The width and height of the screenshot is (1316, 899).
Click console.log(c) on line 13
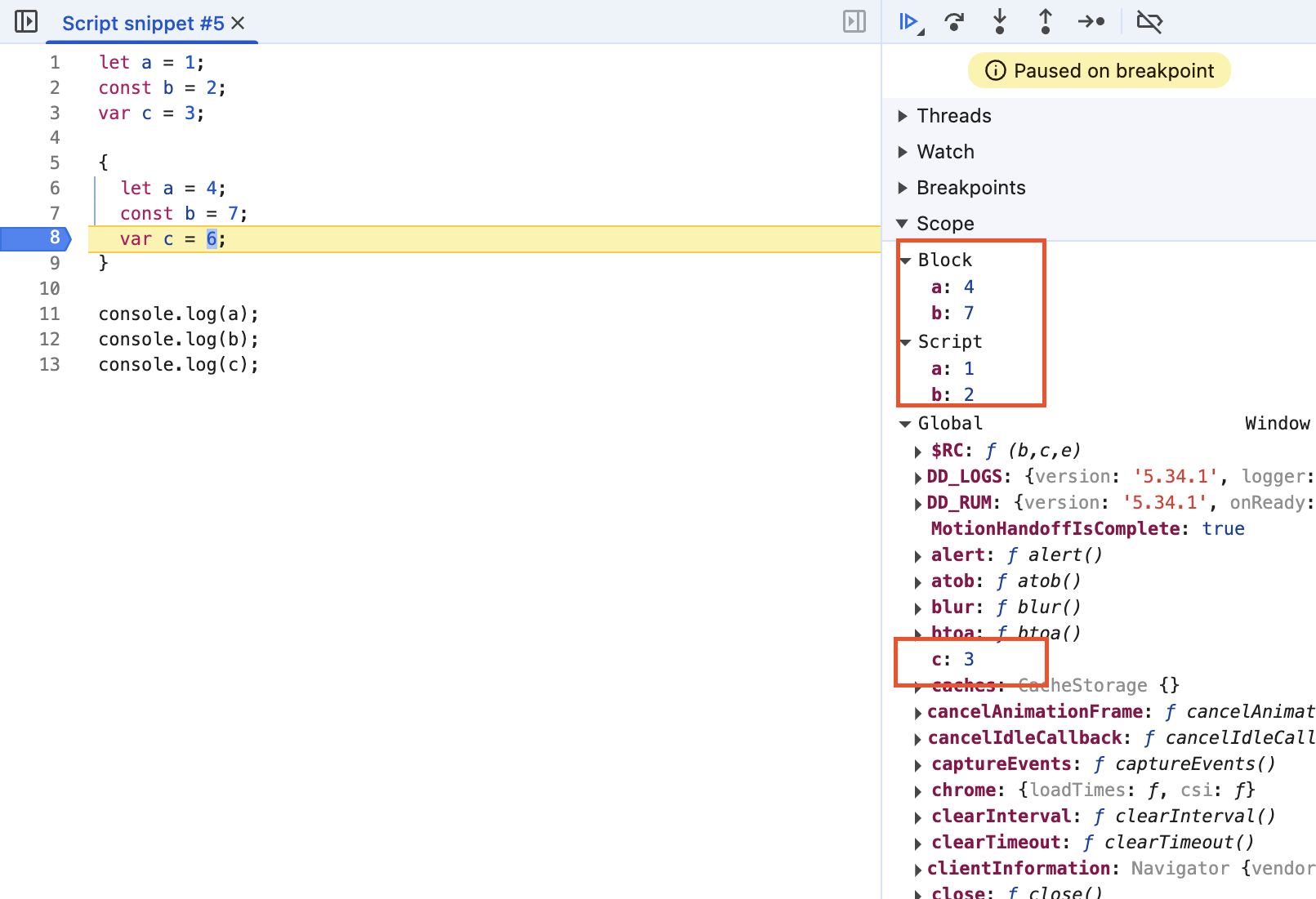pos(178,365)
